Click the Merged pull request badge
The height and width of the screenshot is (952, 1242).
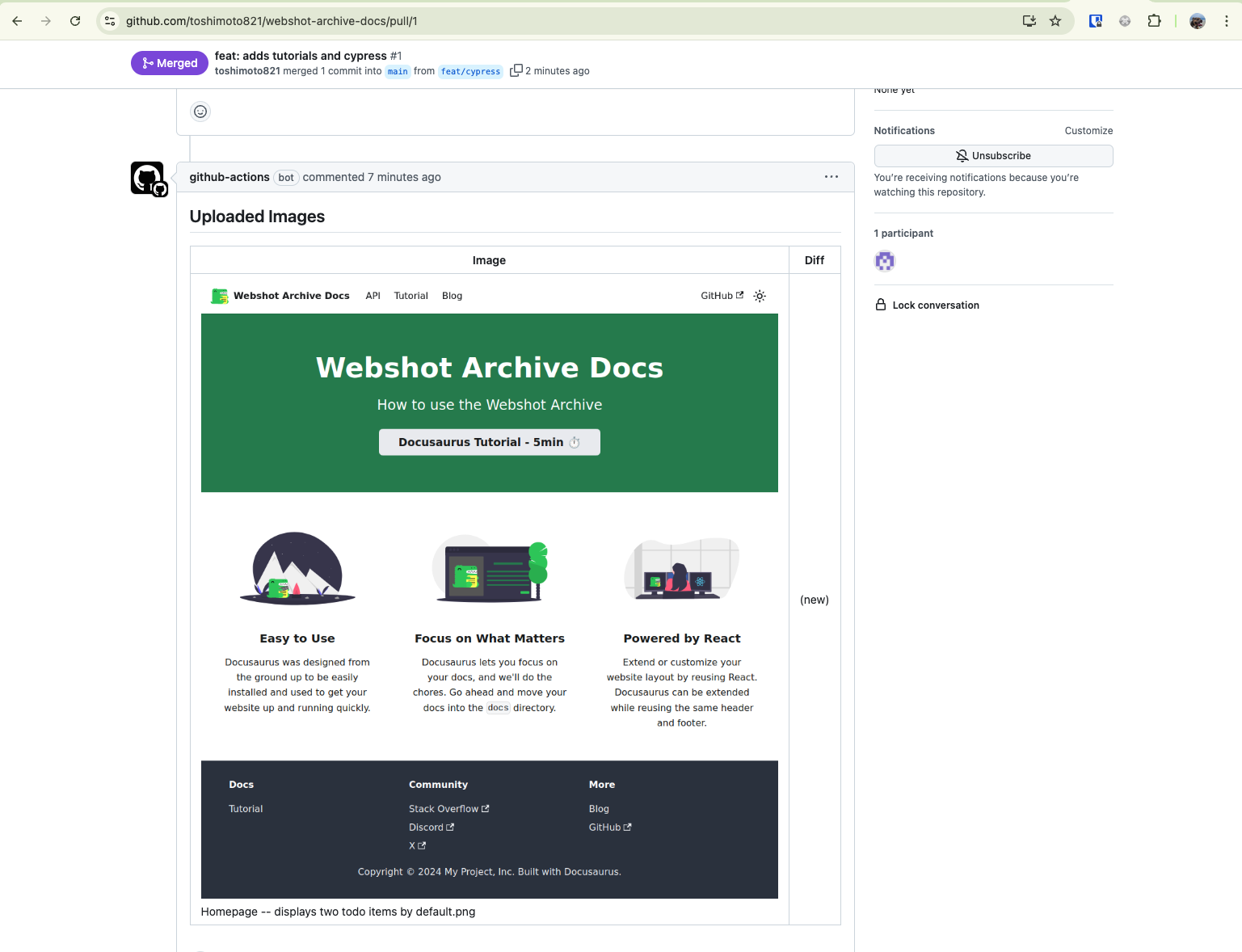pyautogui.click(x=169, y=62)
